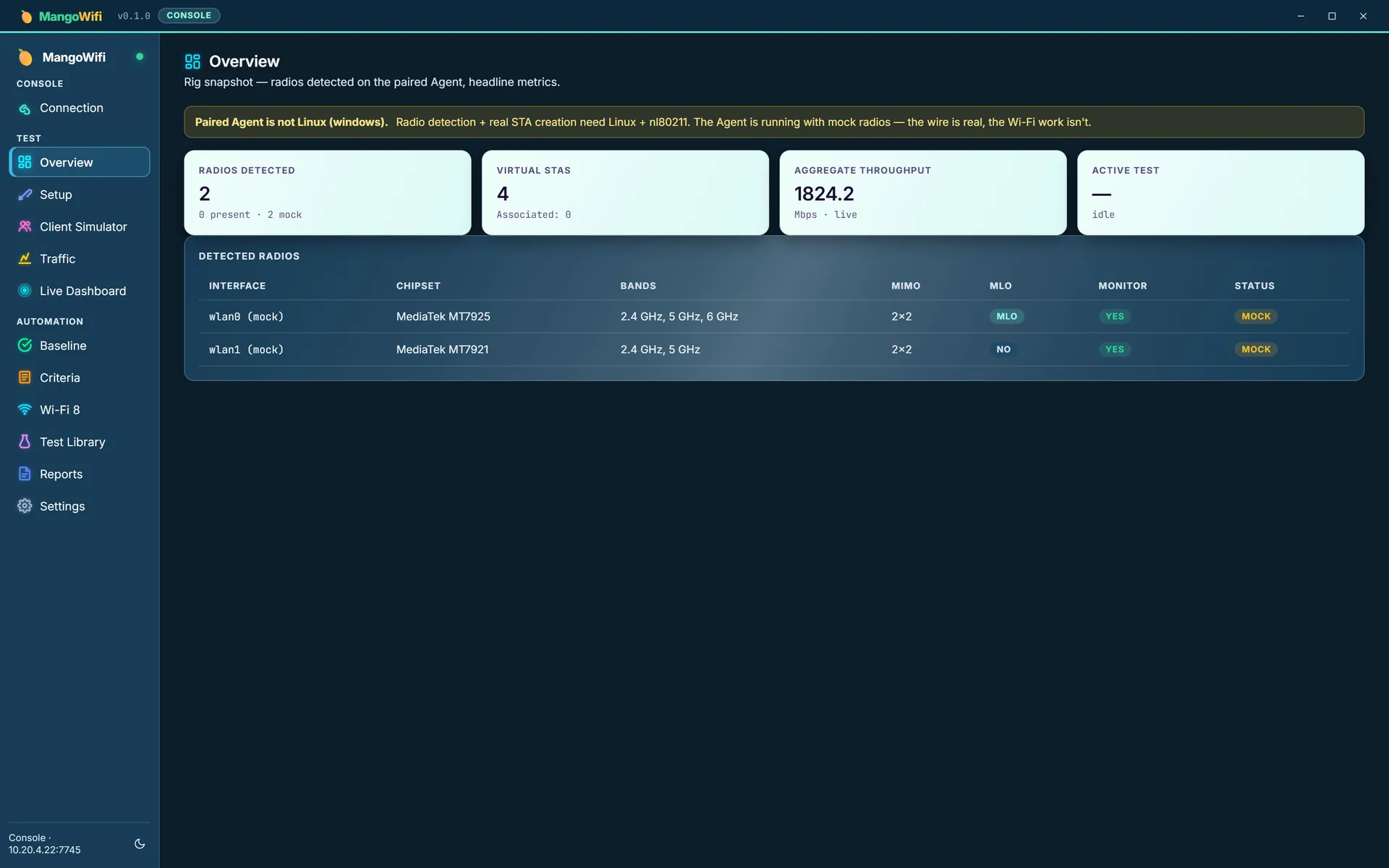Click the MOCK status badge for wlan1
This screenshot has height=868, width=1389.
click(1256, 349)
